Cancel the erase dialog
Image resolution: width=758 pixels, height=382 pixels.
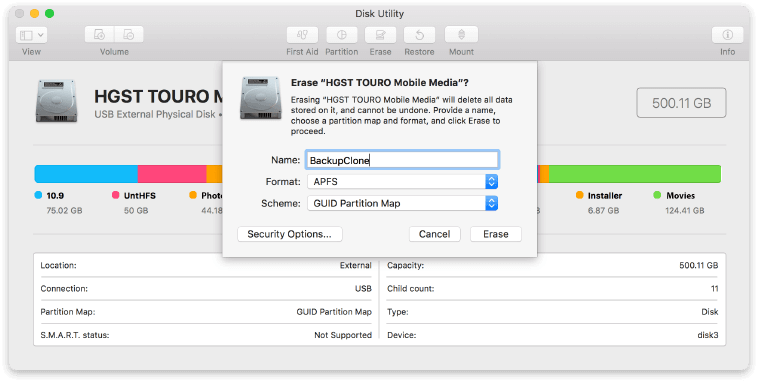click(x=435, y=234)
